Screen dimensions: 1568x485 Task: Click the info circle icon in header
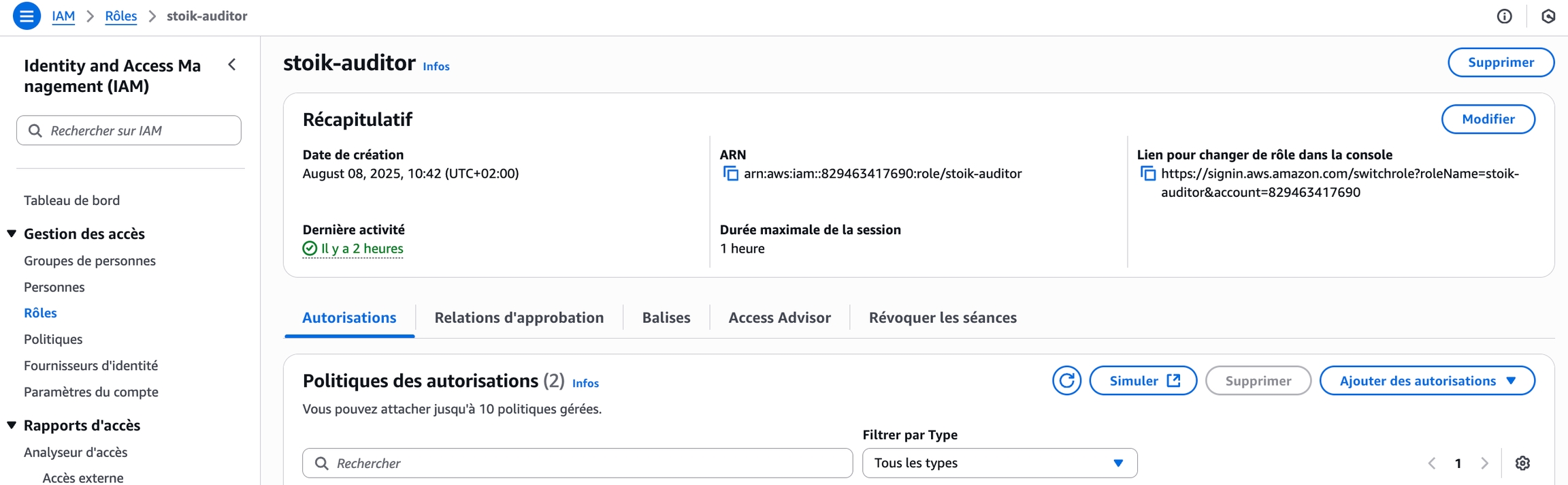[1504, 16]
